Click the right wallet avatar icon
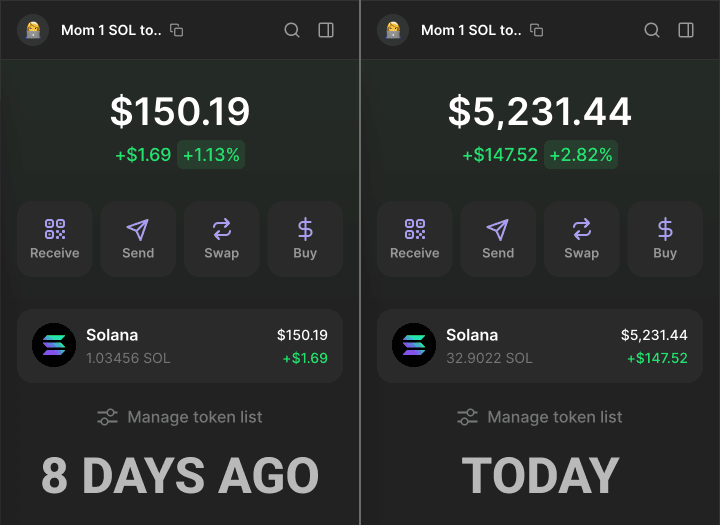The height and width of the screenshot is (525, 720). pyautogui.click(x=393, y=30)
